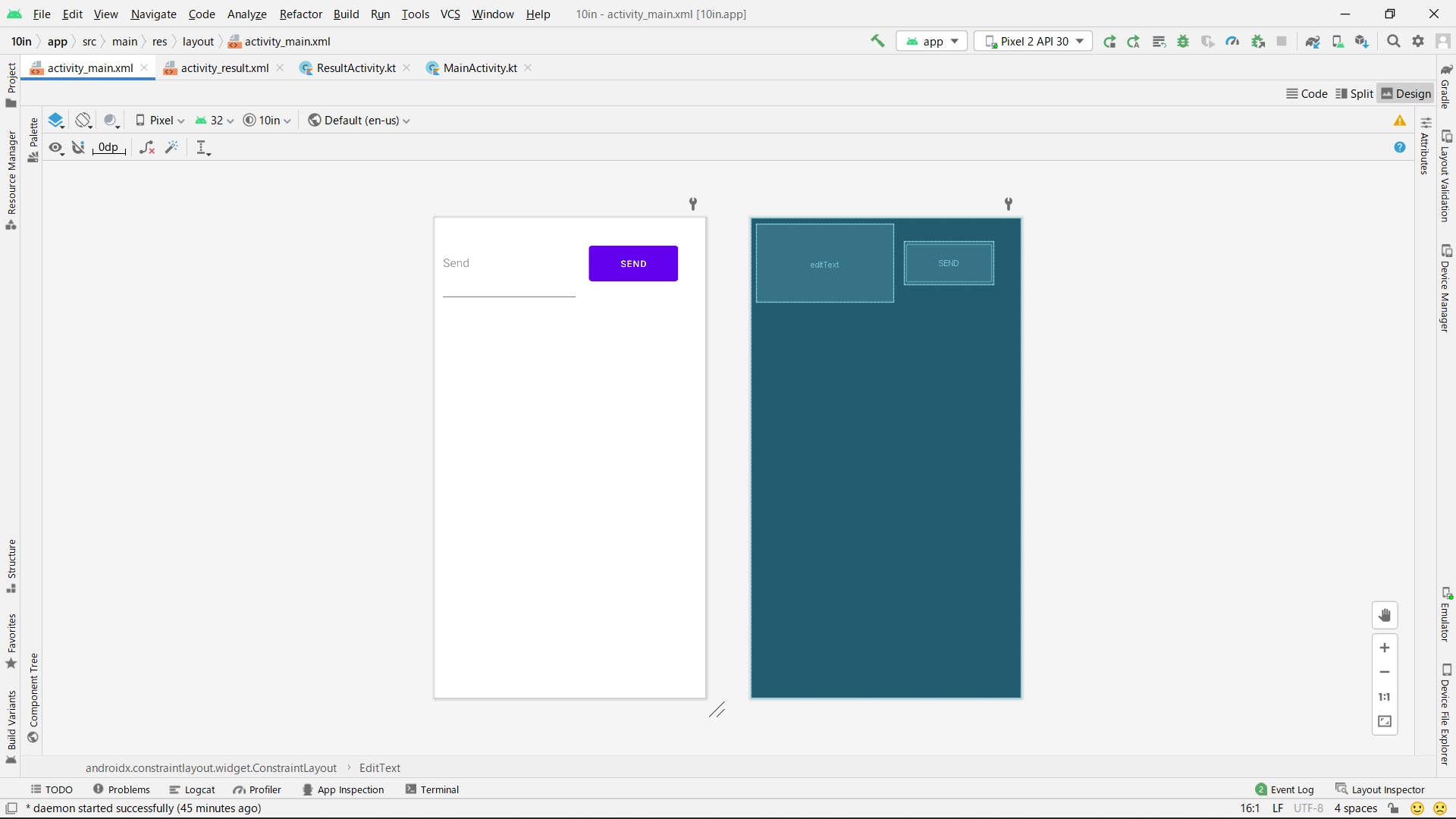Open Select Design Surface layers dropdown
Screen dimensions: 1456x819
(x=56, y=121)
